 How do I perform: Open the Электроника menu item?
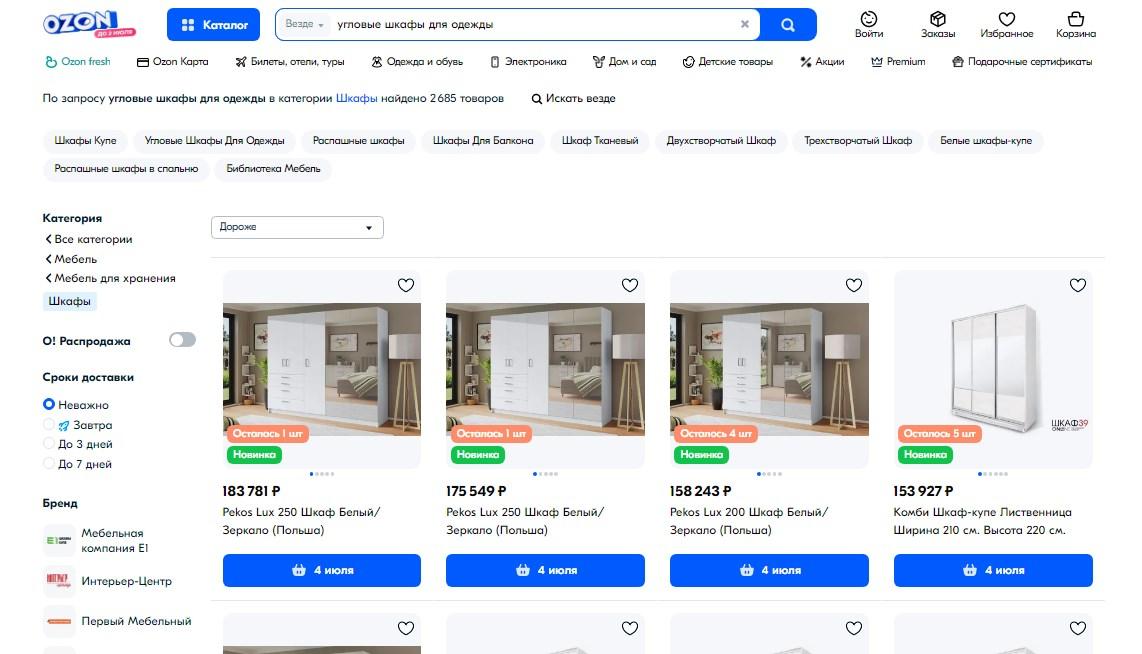[x=528, y=62]
